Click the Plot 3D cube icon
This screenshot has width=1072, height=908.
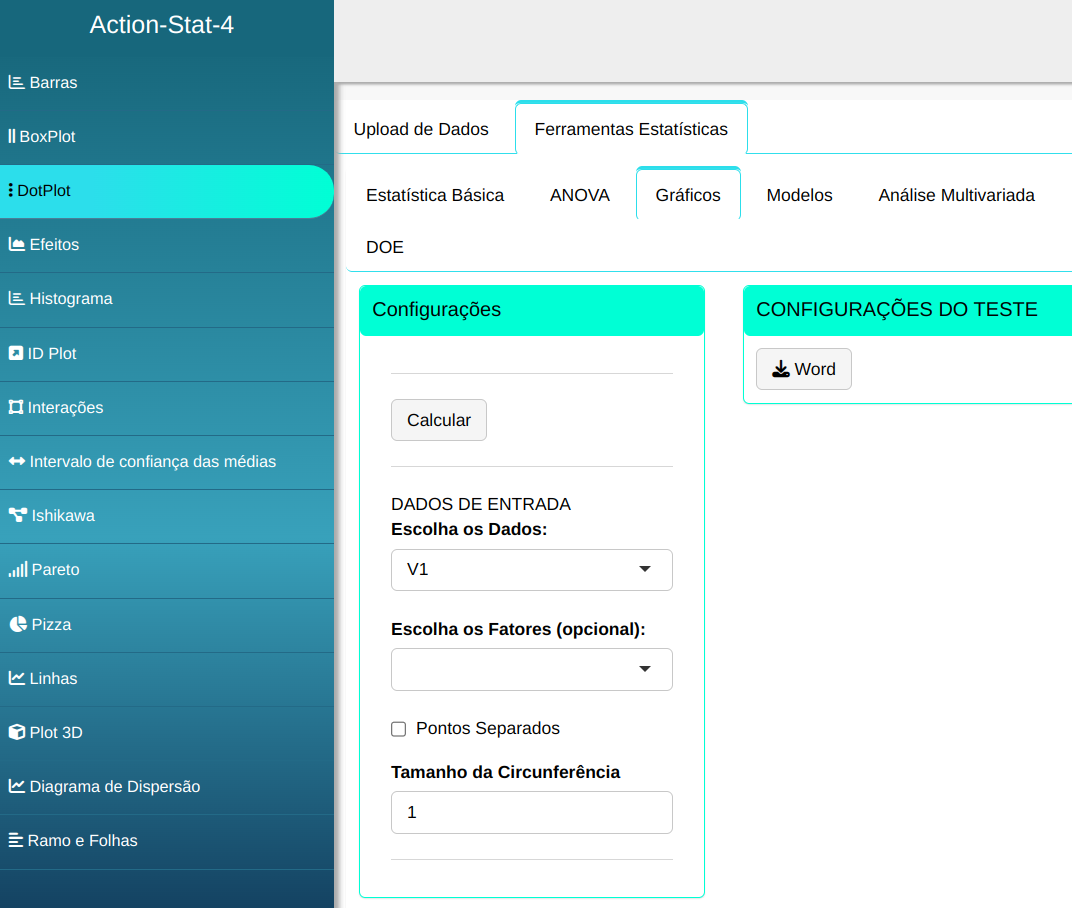(x=17, y=733)
